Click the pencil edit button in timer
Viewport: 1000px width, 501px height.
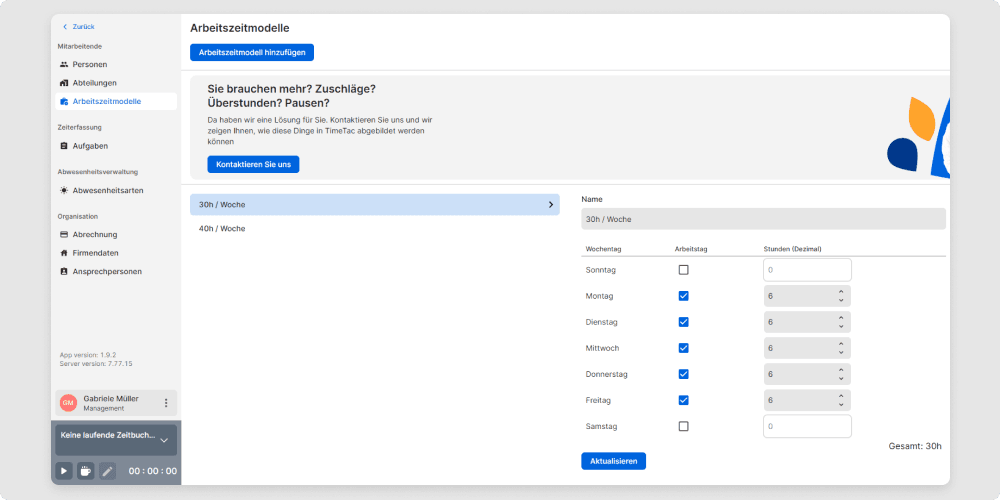pyautogui.click(x=107, y=471)
